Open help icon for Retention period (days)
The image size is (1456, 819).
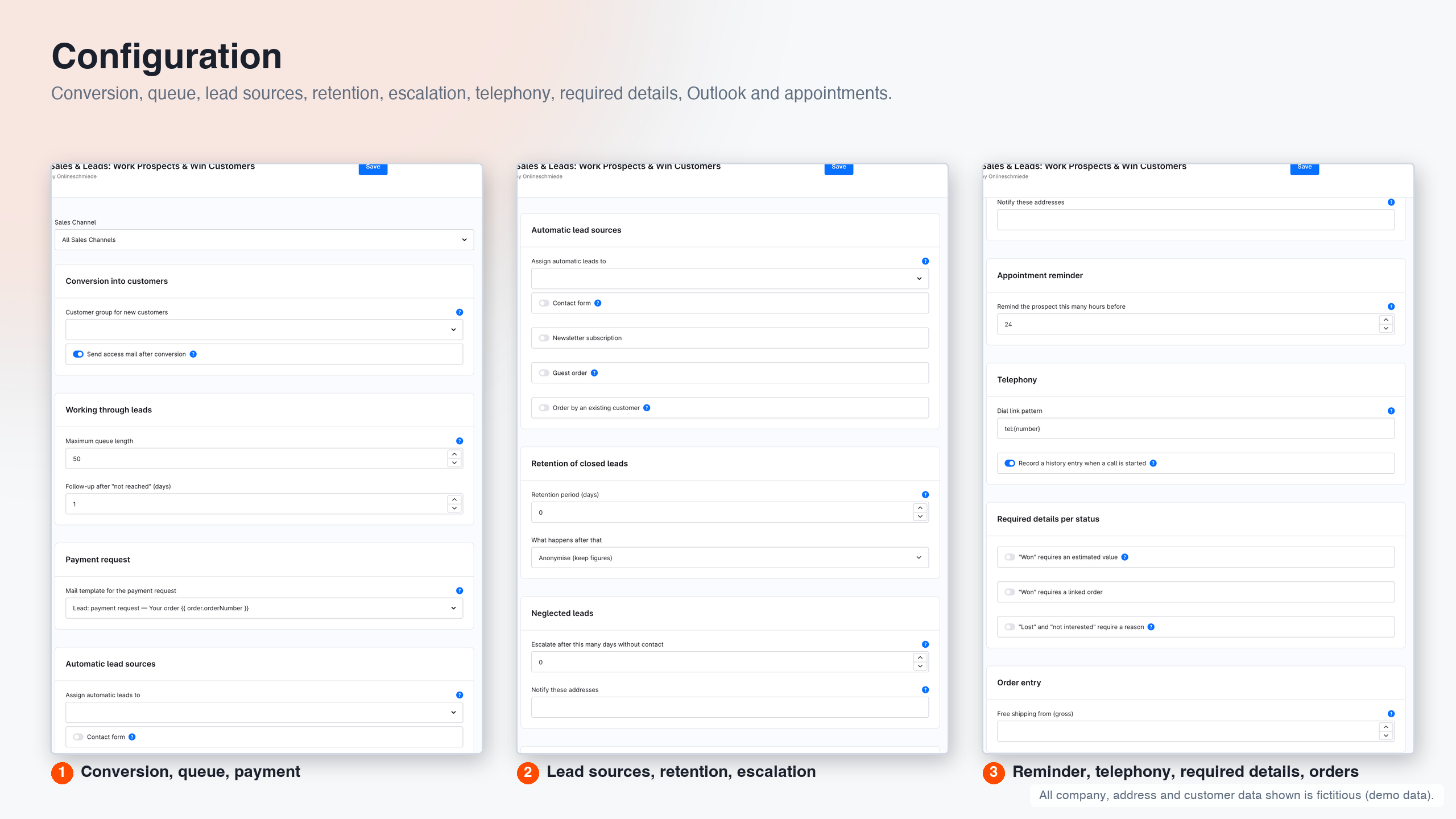[x=925, y=495]
